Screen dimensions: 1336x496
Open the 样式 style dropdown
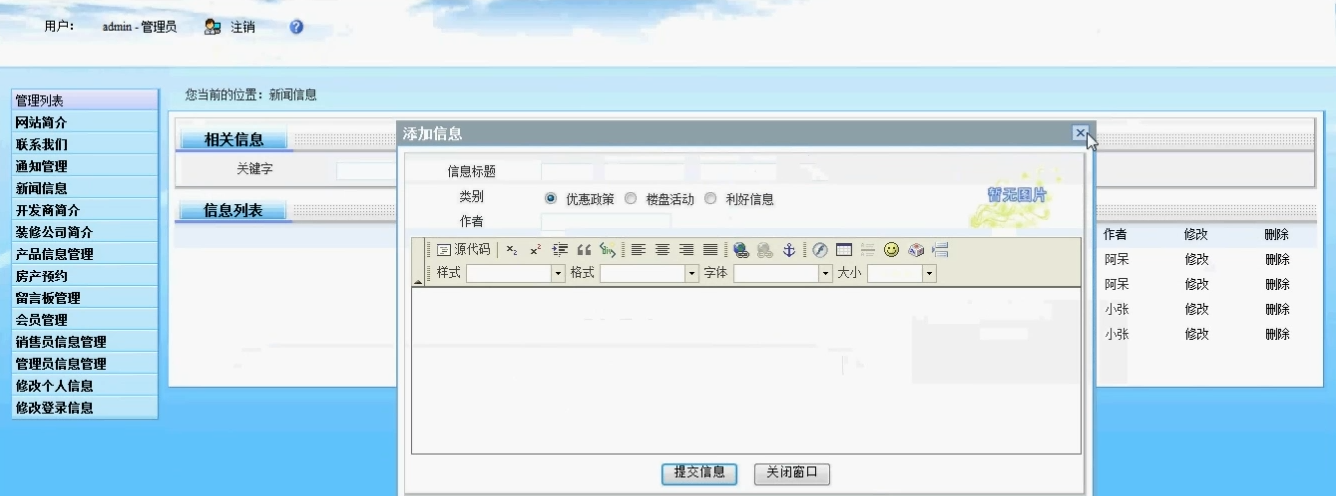516,273
